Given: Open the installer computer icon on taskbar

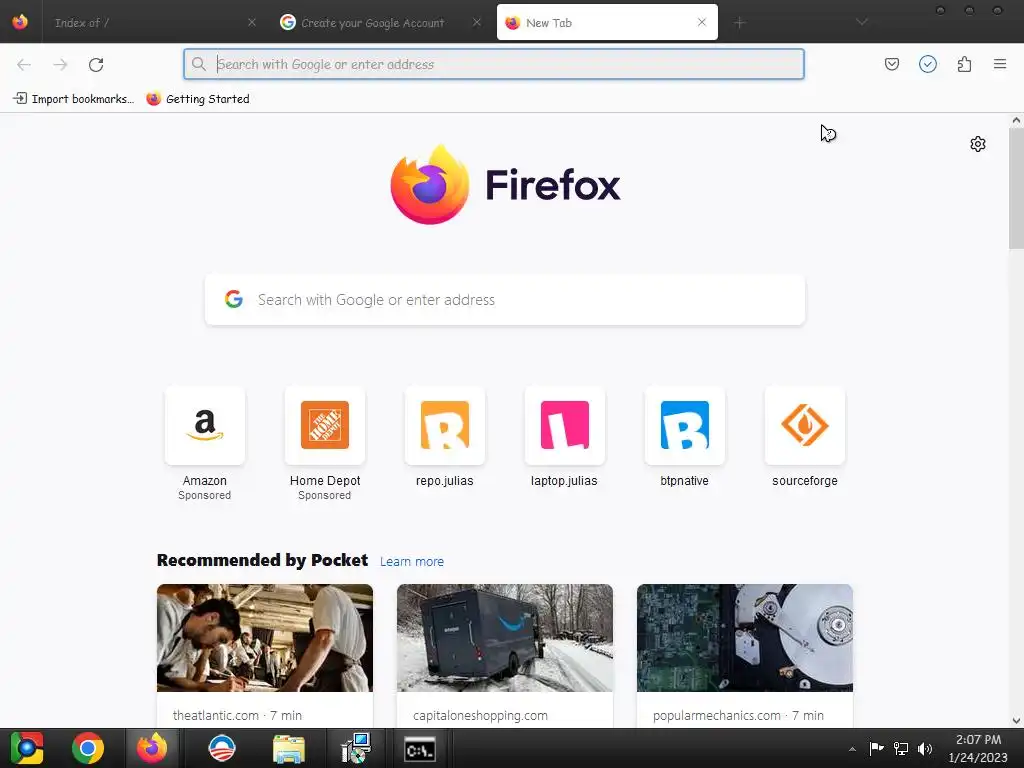Looking at the screenshot, I should 356,748.
